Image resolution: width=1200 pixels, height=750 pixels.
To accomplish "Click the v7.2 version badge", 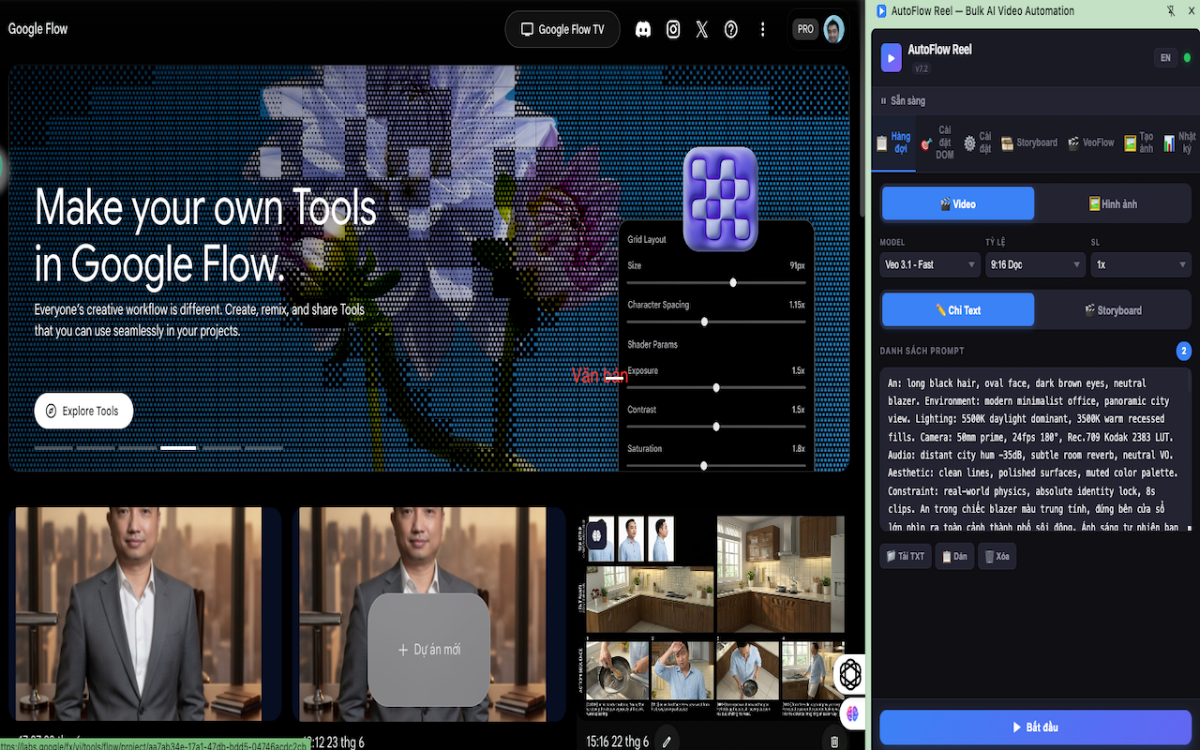I will click(921, 69).
